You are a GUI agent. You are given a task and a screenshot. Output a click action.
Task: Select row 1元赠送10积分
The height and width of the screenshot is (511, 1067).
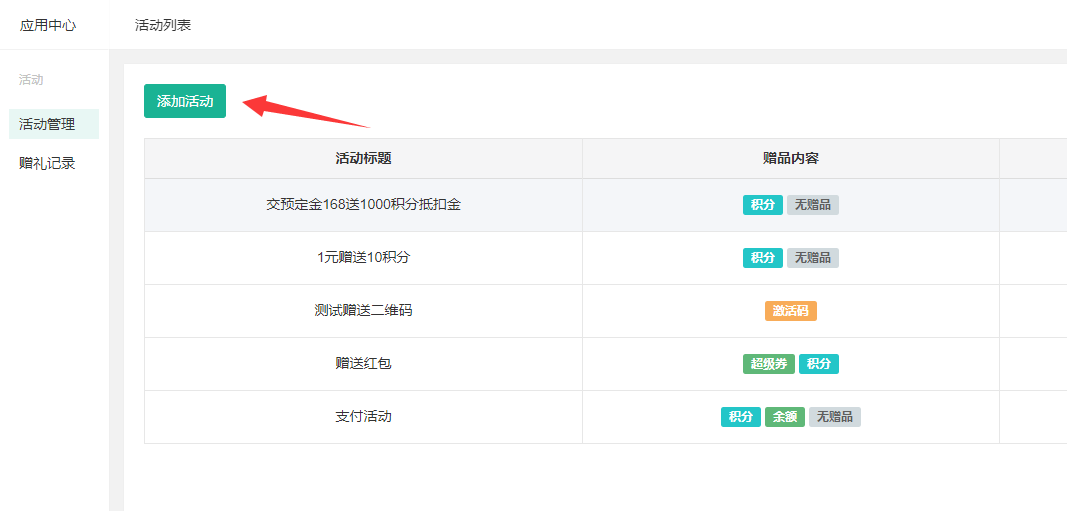point(606,258)
